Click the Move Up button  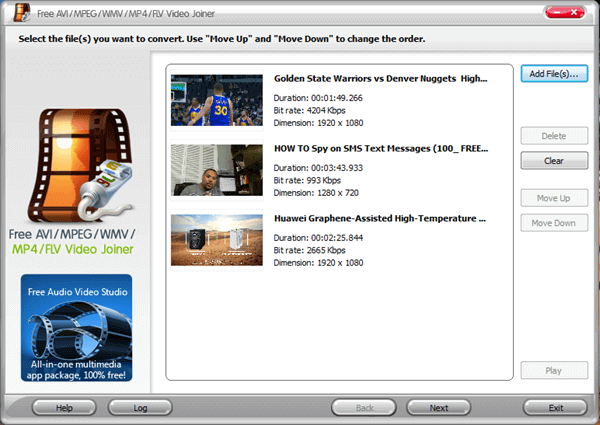tap(554, 198)
